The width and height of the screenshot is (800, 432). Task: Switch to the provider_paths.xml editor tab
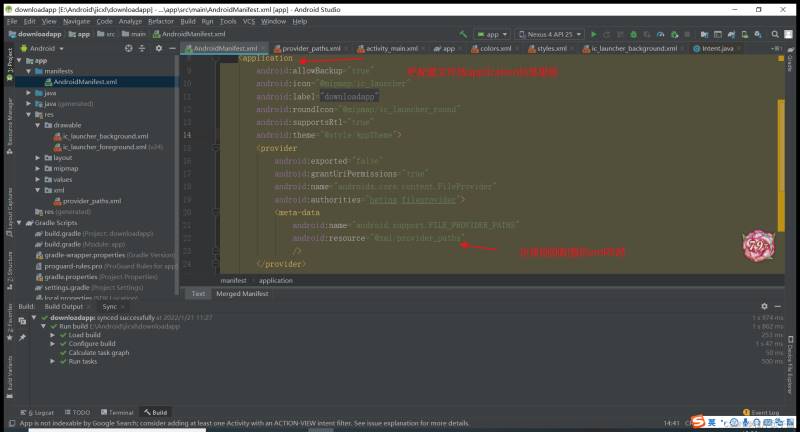click(x=307, y=48)
